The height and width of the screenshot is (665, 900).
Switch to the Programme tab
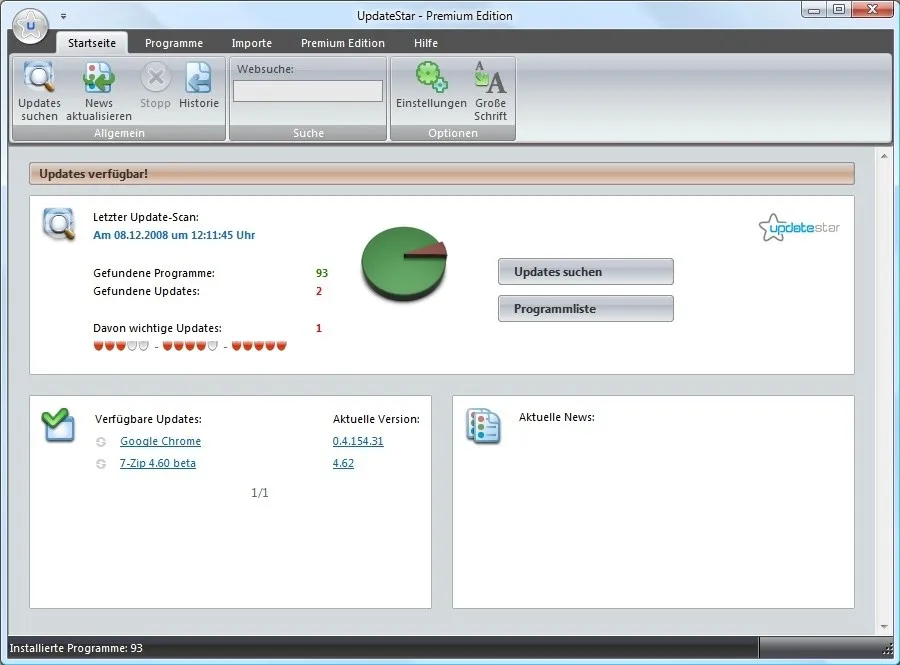coord(174,43)
